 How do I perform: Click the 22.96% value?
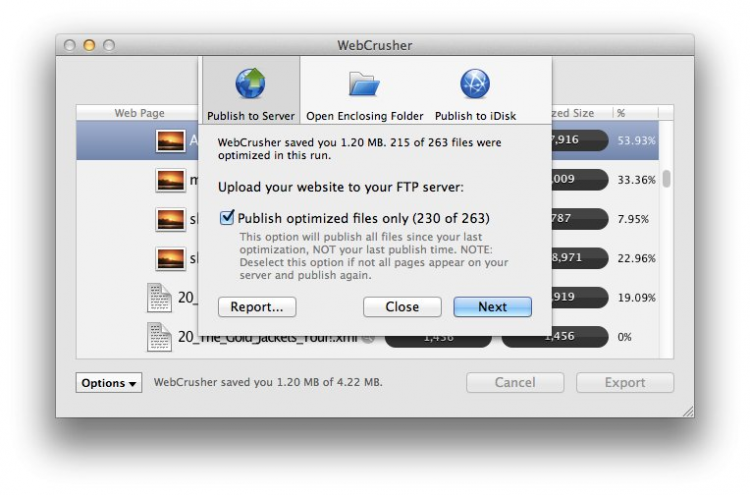click(636, 258)
